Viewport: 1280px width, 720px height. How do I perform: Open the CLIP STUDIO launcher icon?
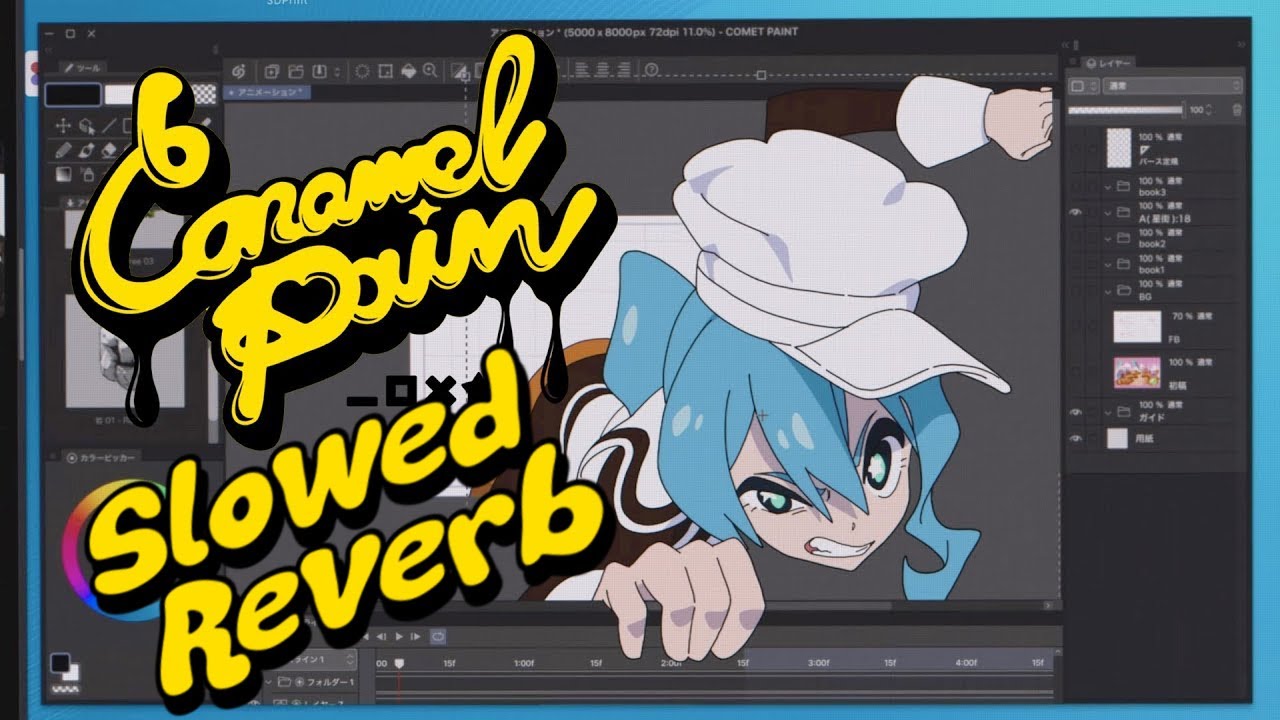[x=239, y=71]
